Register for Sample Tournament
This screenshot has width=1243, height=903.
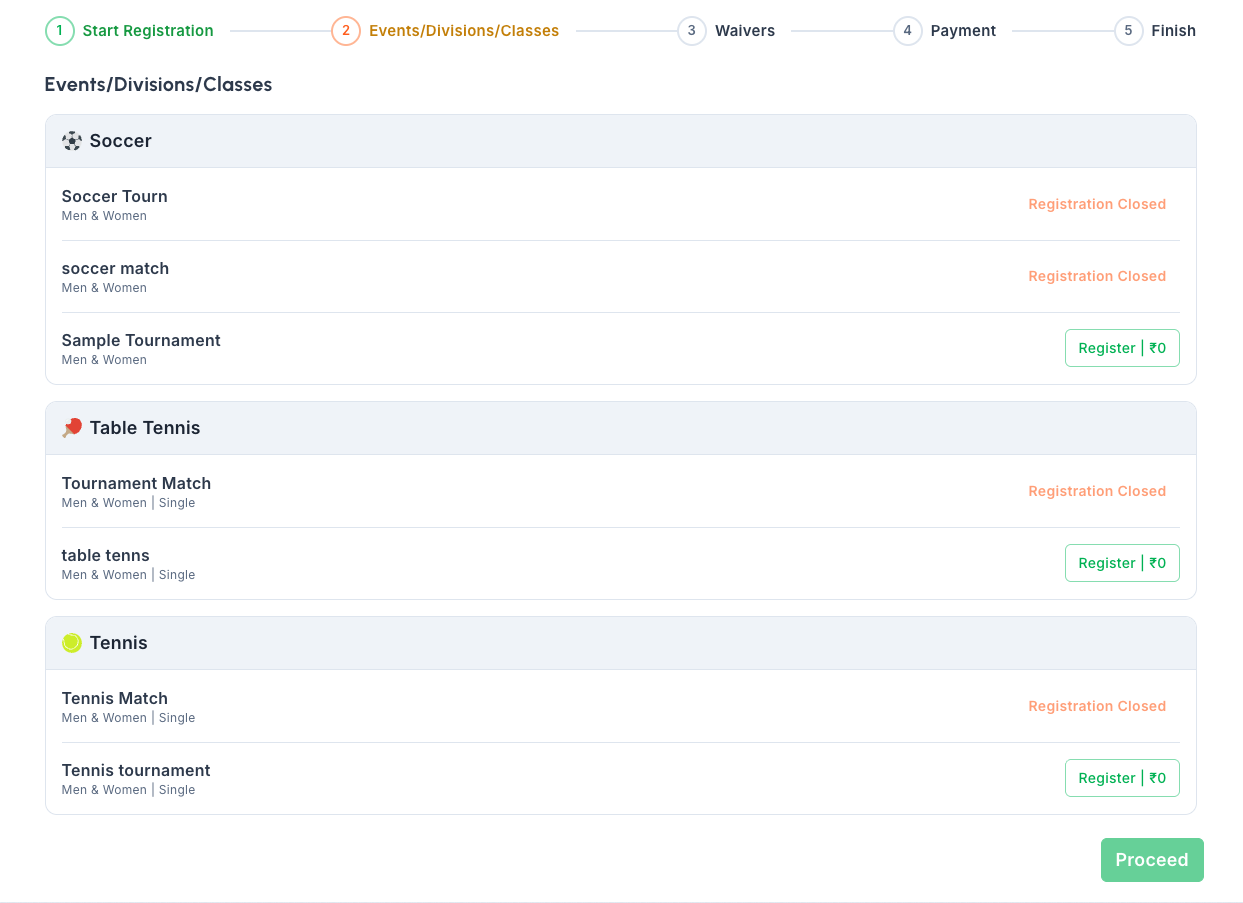click(1121, 348)
